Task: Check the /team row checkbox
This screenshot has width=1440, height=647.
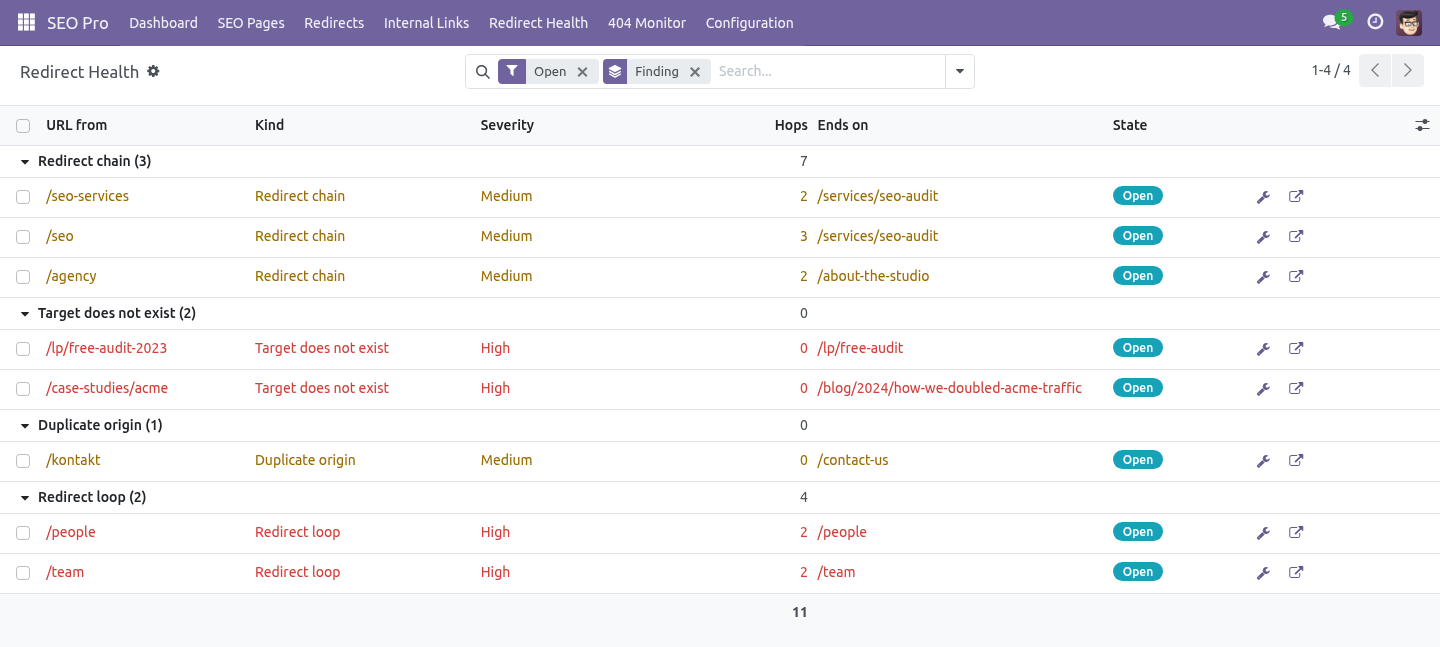Action: pos(23,573)
